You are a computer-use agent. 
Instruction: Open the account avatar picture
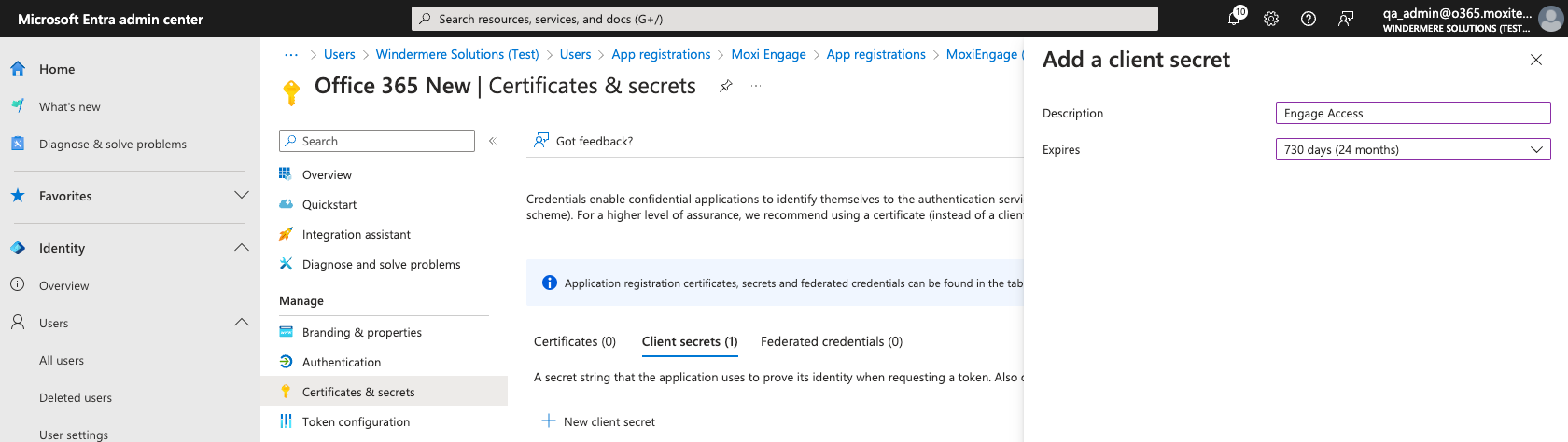coord(1550,19)
